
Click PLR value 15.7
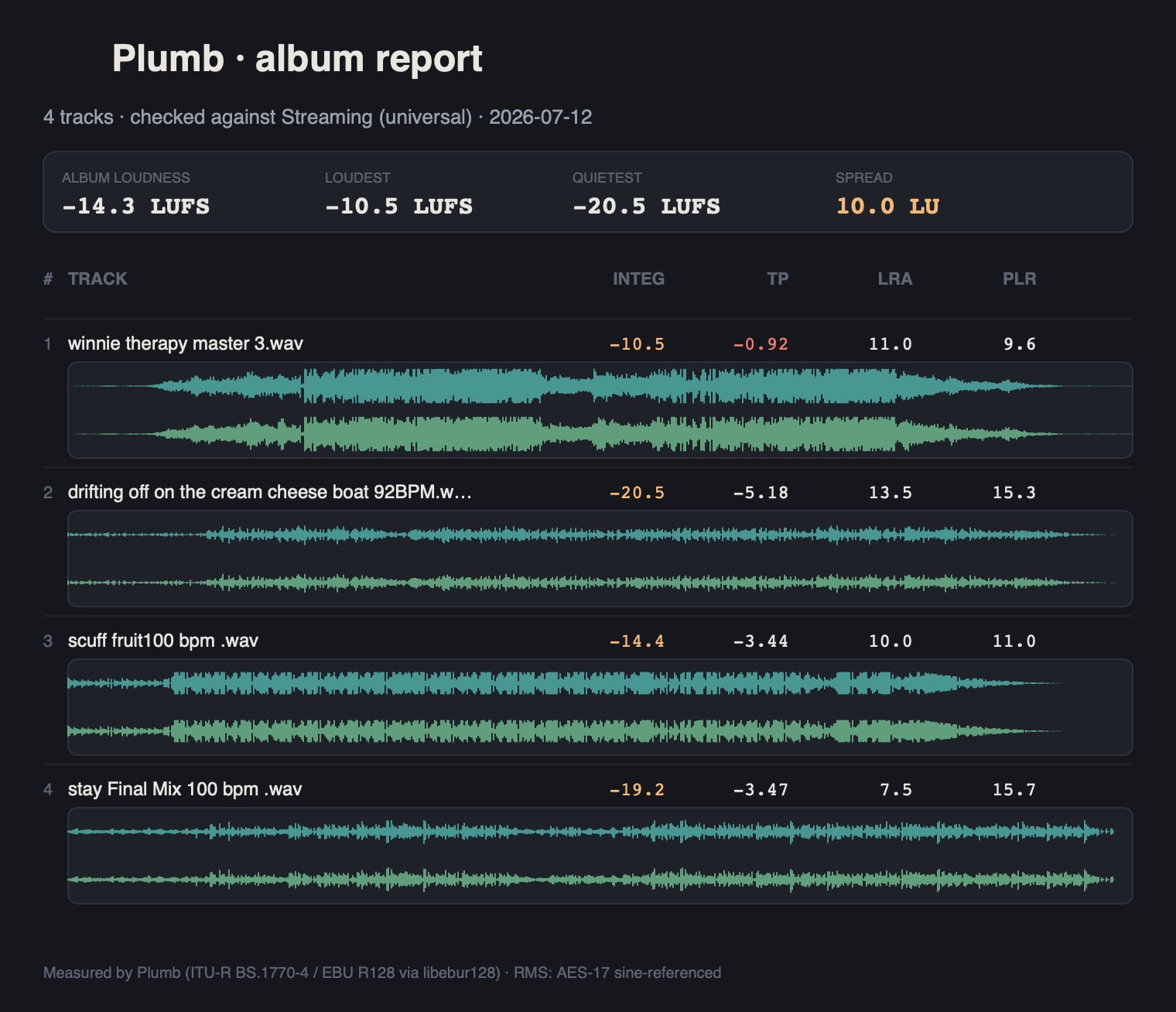[1014, 790]
